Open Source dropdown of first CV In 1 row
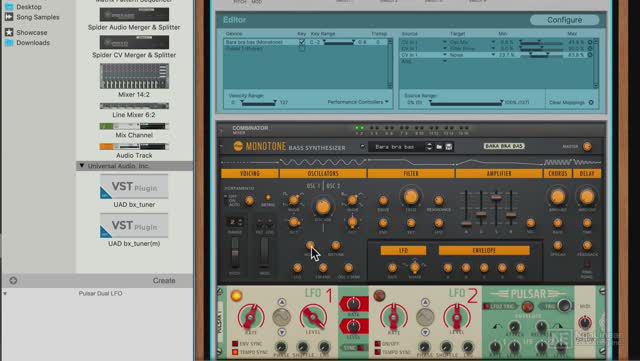 [444, 42]
